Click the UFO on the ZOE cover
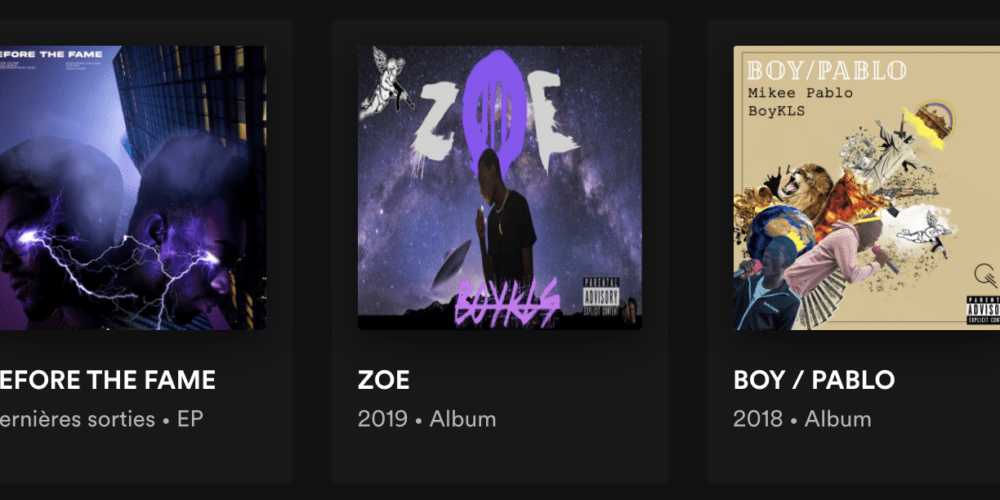 pos(451,265)
